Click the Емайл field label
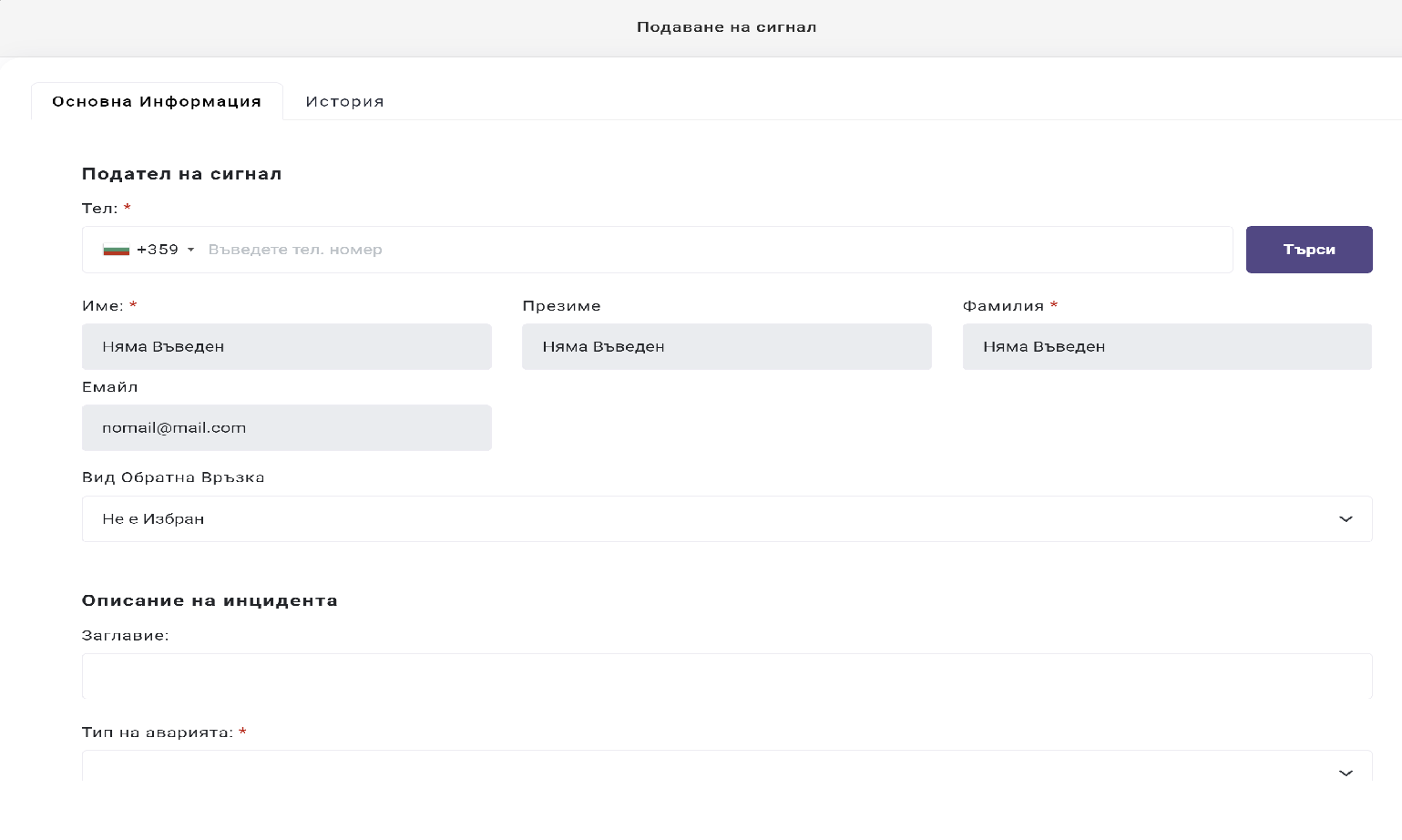1402x840 pixels. 109,387
